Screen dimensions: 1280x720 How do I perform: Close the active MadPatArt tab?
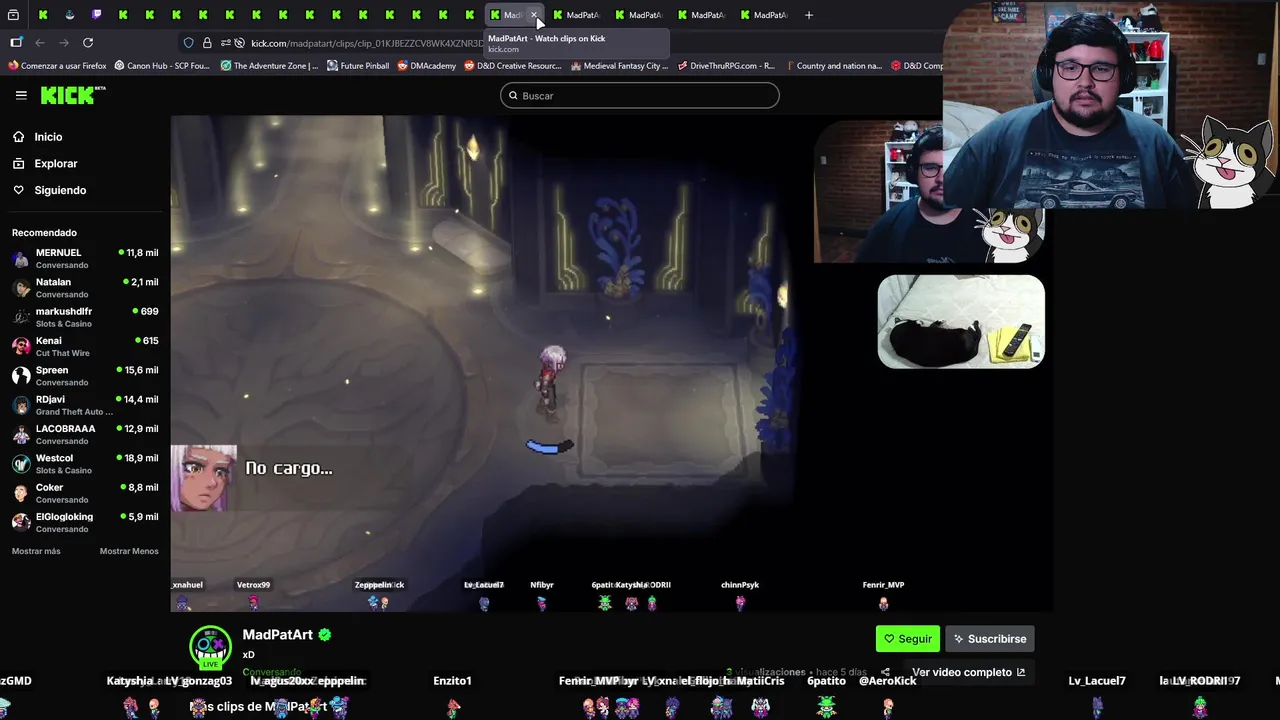point(534,15)
